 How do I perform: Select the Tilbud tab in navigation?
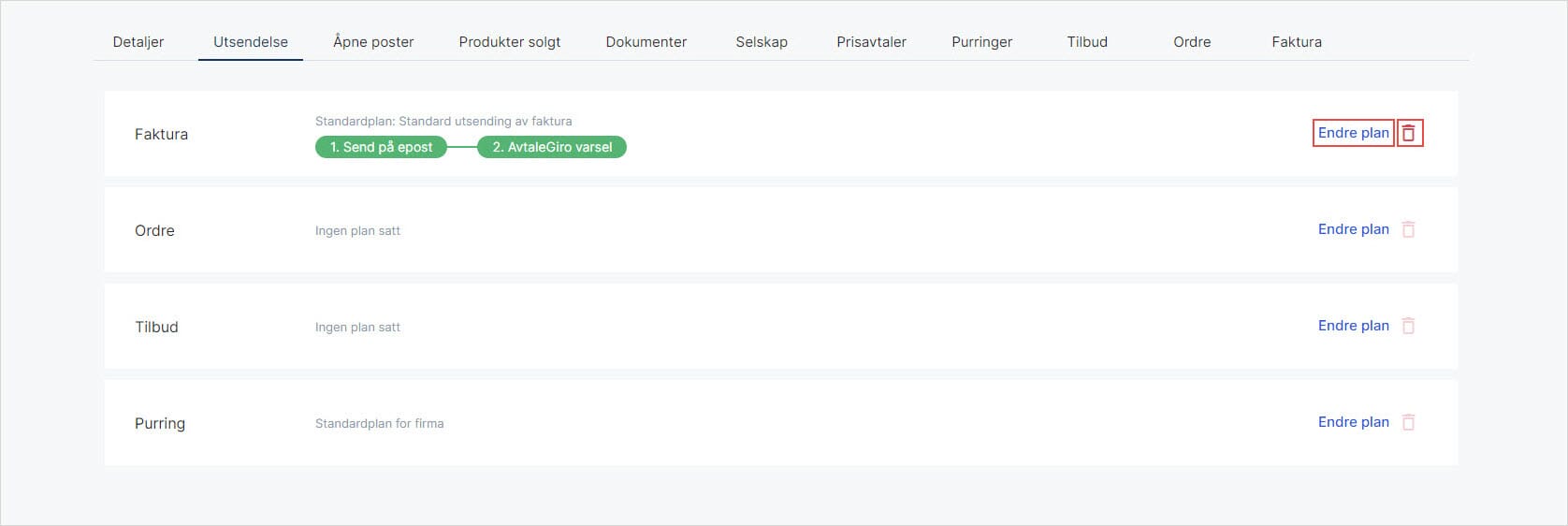[x=1087, y=42]
